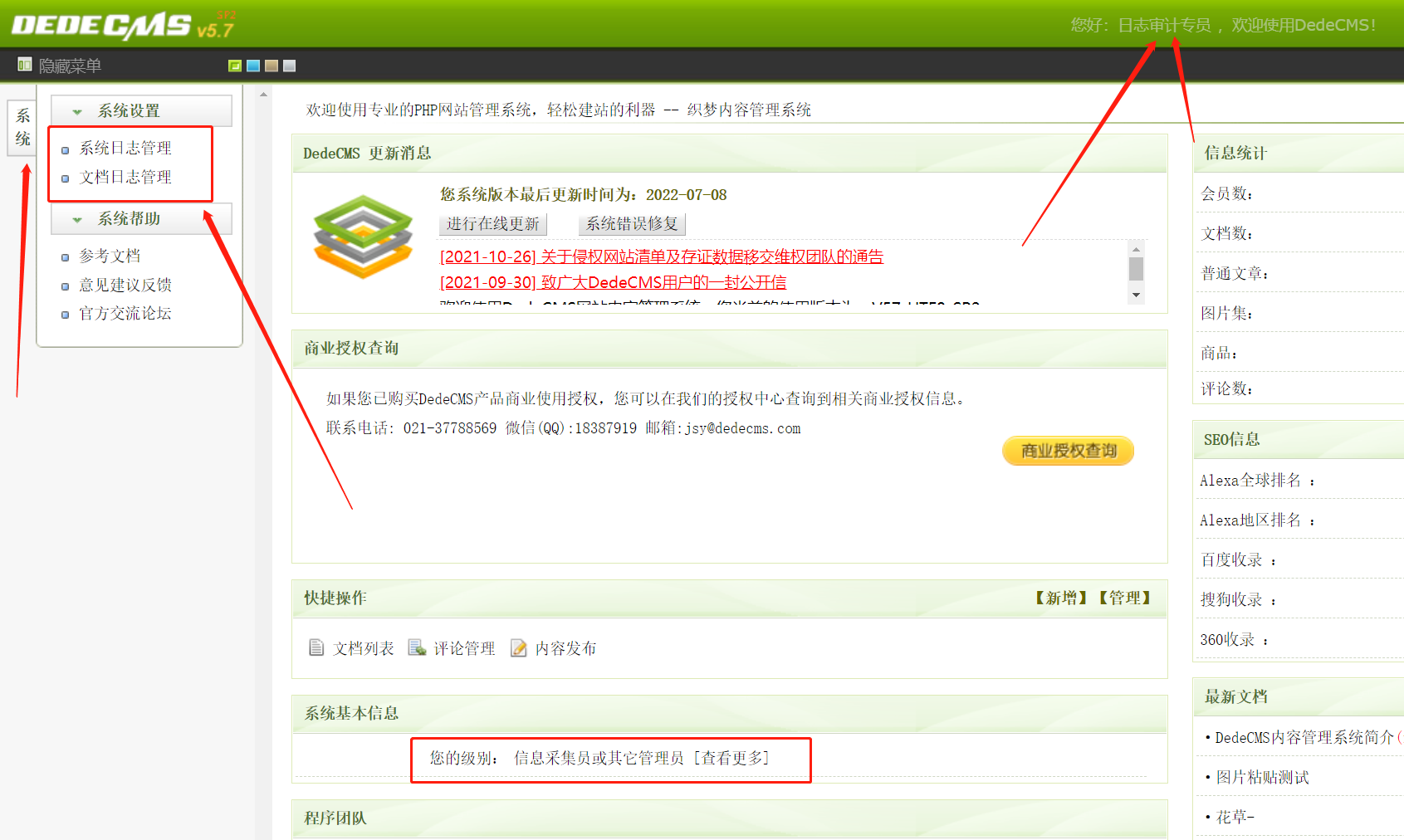The height and width of the screenshot is (840, 1404).
Task: Open the 内容发布 shortcut link
Action: [x=565, y=648]
